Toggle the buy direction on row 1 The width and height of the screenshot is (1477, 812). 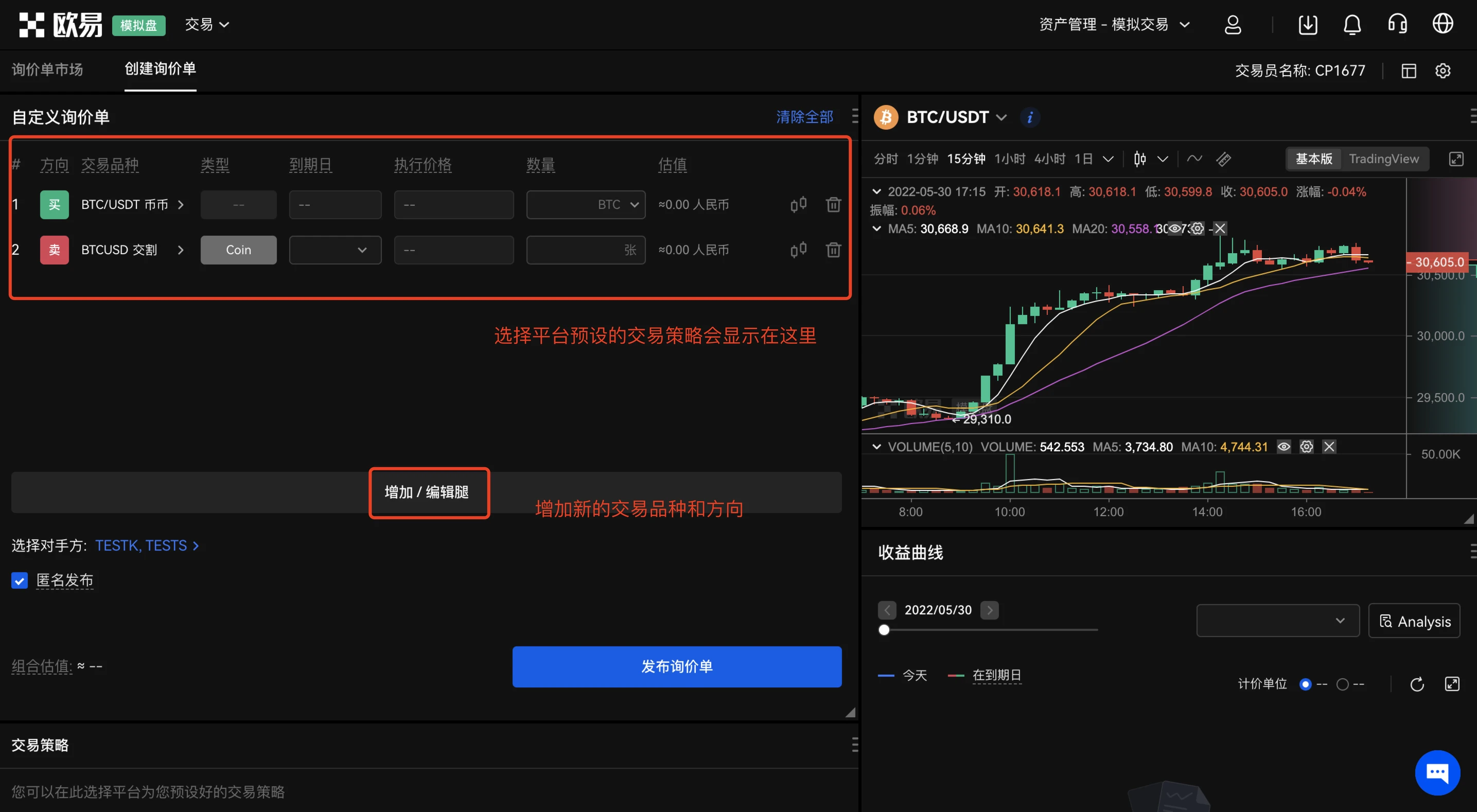coord(55,205)
